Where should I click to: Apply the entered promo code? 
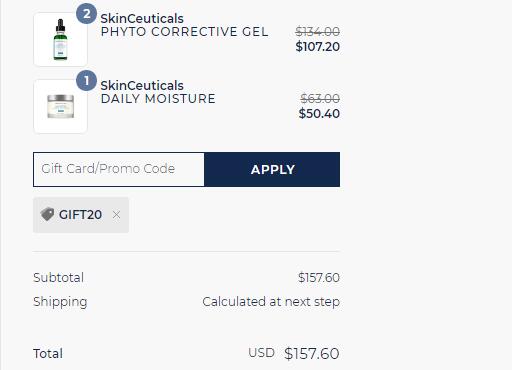[272, 169]
